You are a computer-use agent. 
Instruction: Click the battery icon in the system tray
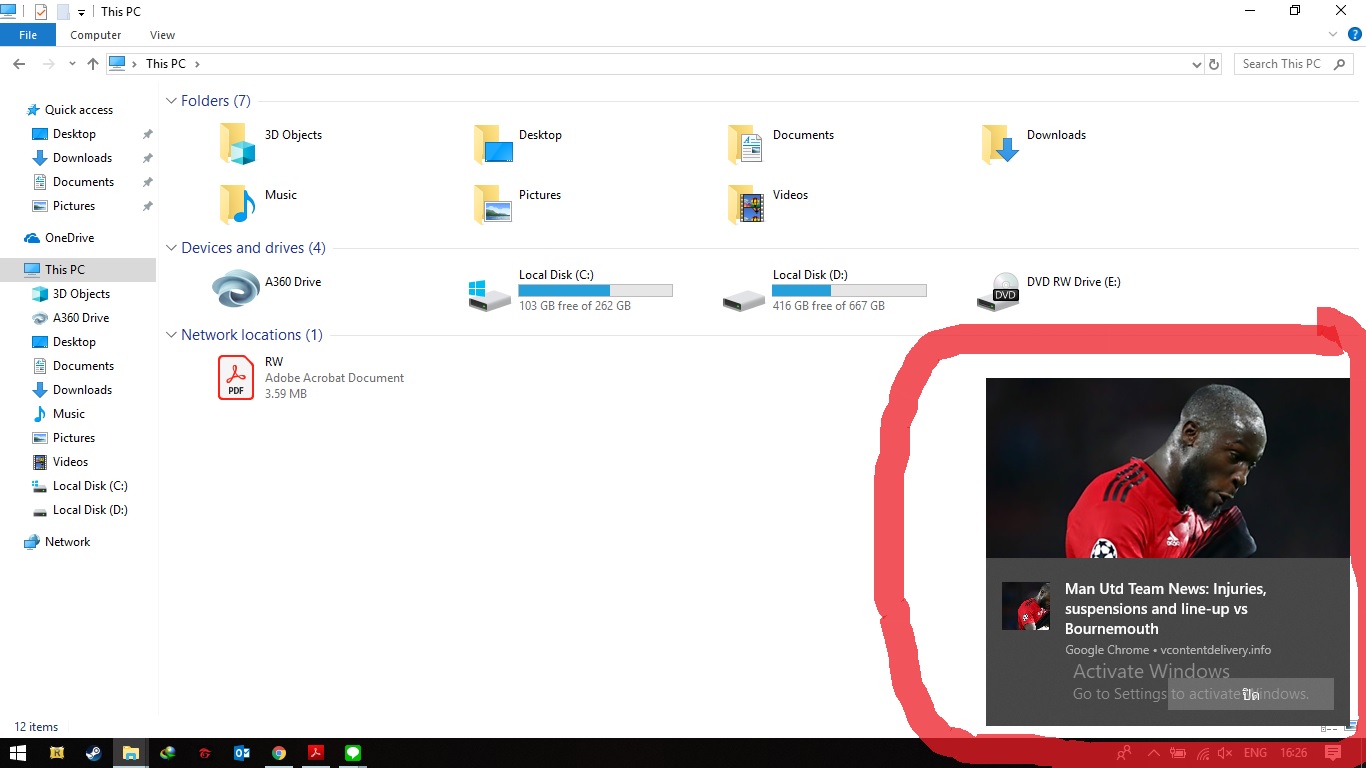pos(1178,753)
